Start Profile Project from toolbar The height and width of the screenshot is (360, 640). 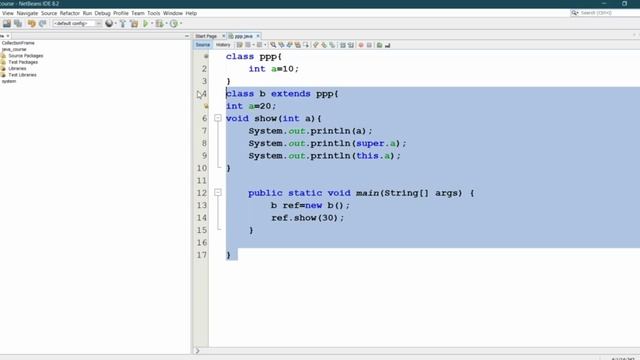point(174,24)
